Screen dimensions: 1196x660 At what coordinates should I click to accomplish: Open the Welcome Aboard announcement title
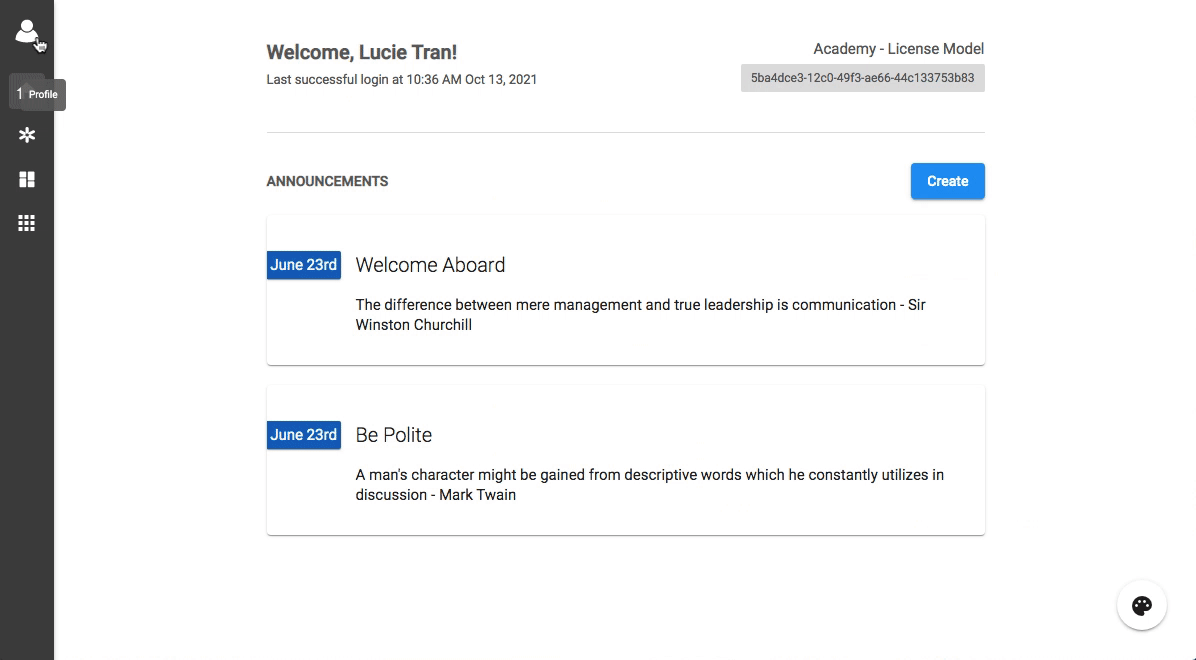(x=430, y=265)
